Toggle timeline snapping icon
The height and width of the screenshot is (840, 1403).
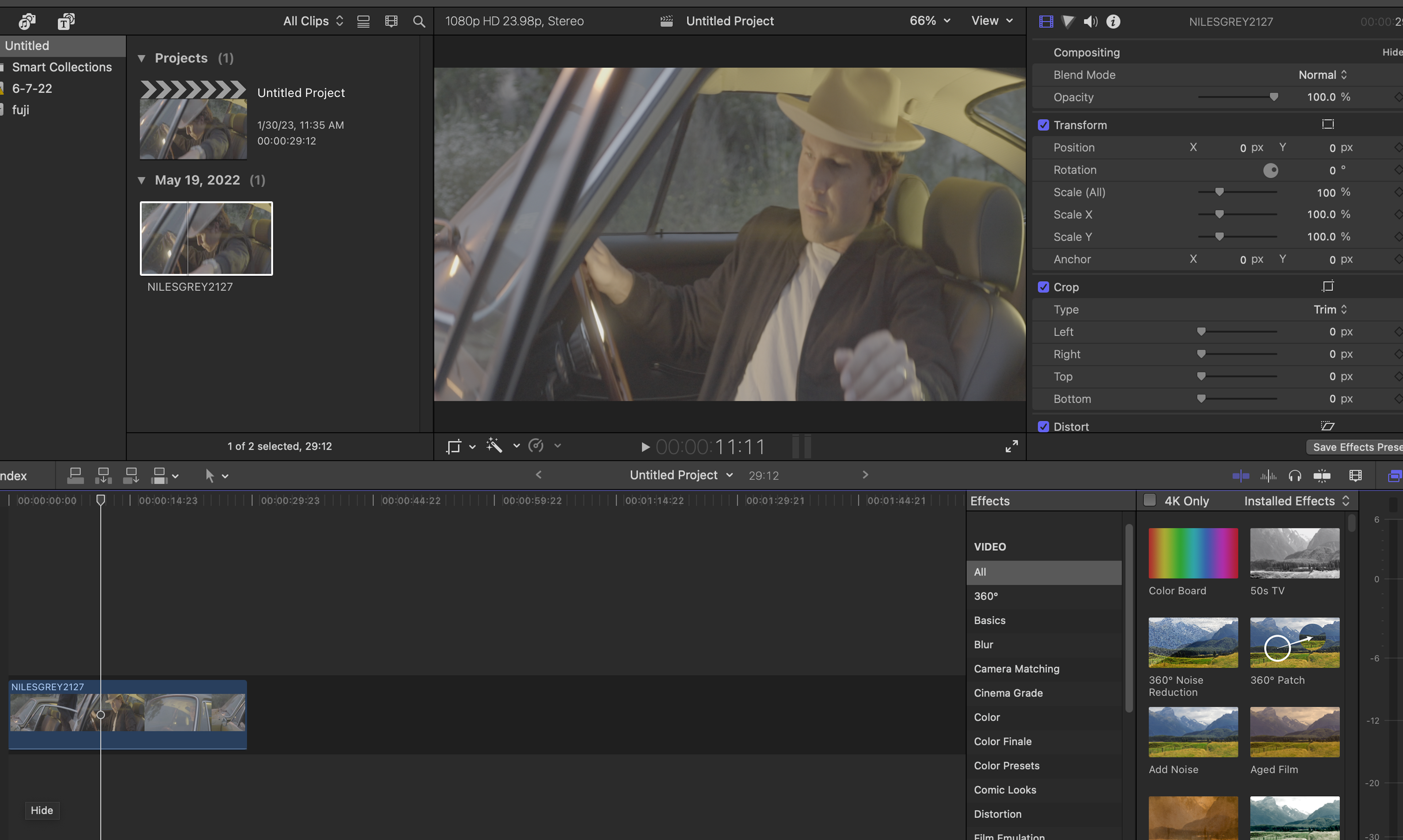point(1322,476)
